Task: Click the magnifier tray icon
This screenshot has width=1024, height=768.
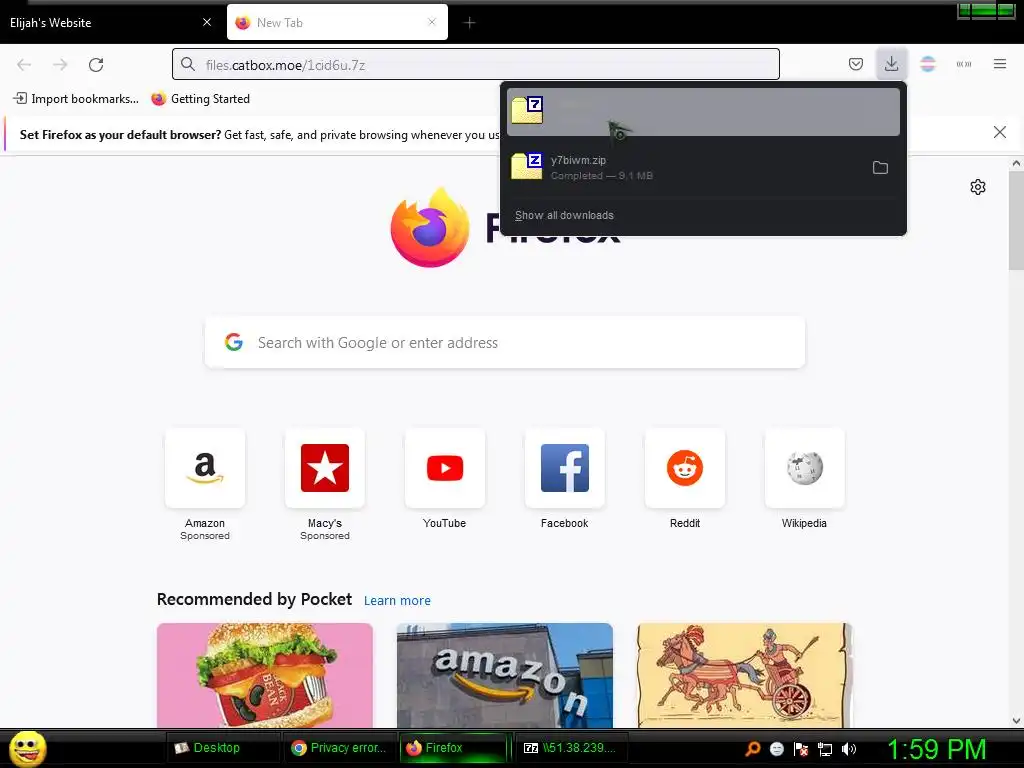Action: tap(752, 749)
